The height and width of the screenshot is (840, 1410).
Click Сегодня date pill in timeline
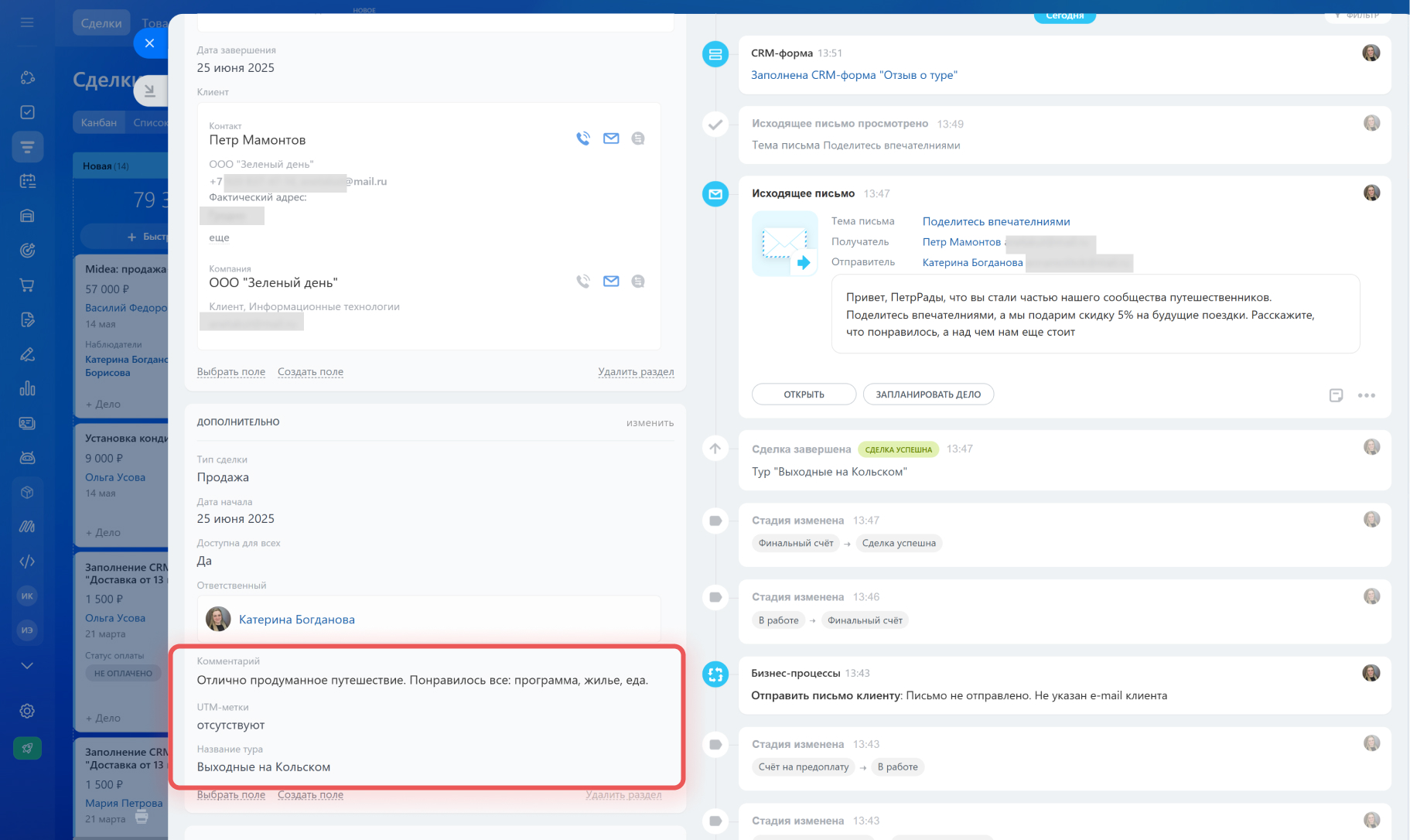point(1064,15)
